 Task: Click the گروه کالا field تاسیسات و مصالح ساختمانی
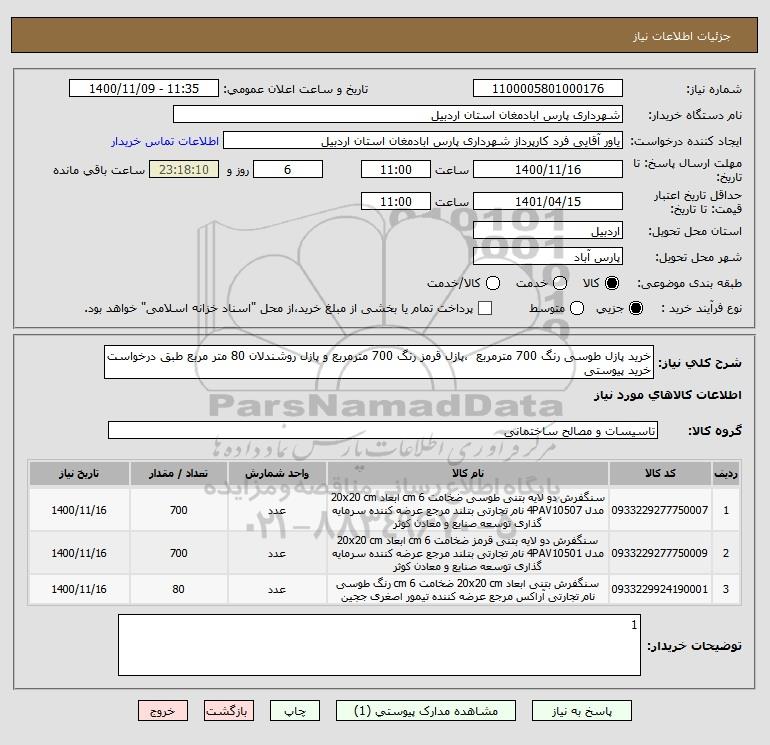(x=383, y=430)
